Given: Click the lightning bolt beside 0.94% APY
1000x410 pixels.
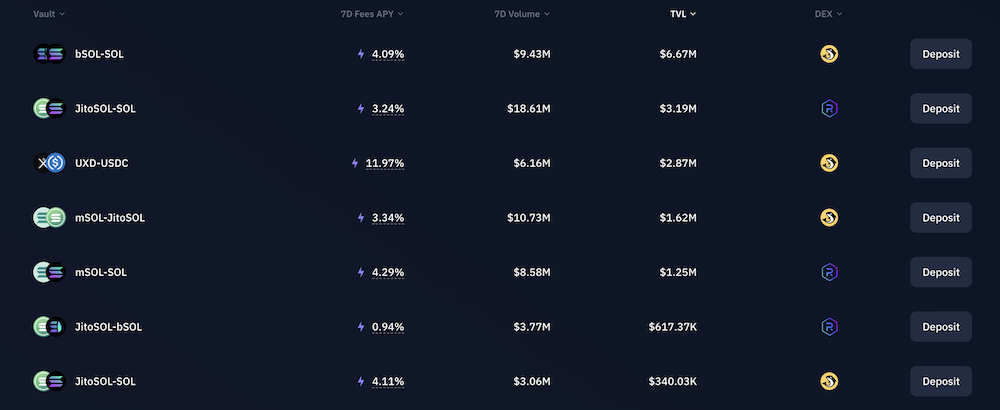Looking at the screenshot, I should (x=361, y=326).
